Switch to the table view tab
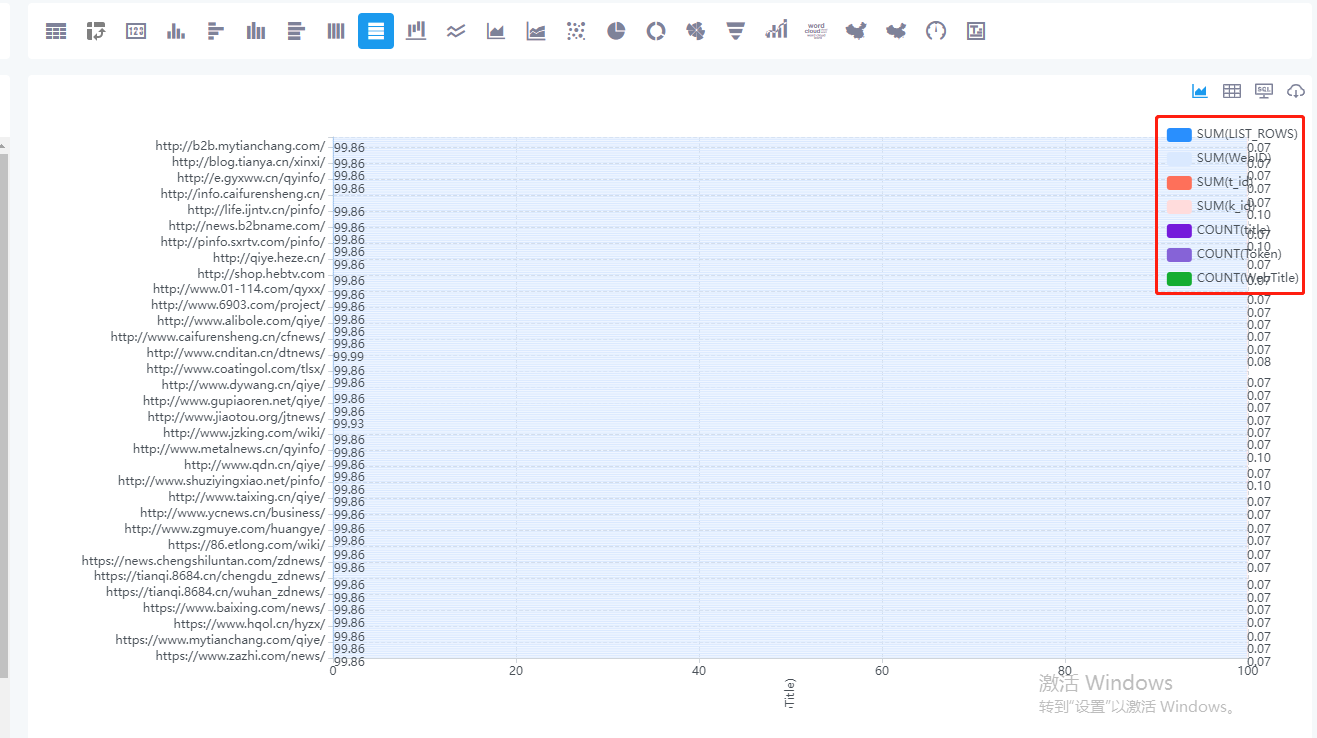Image resolution: width=1317 pixels, height=738 pixels. pos(1231,90)
